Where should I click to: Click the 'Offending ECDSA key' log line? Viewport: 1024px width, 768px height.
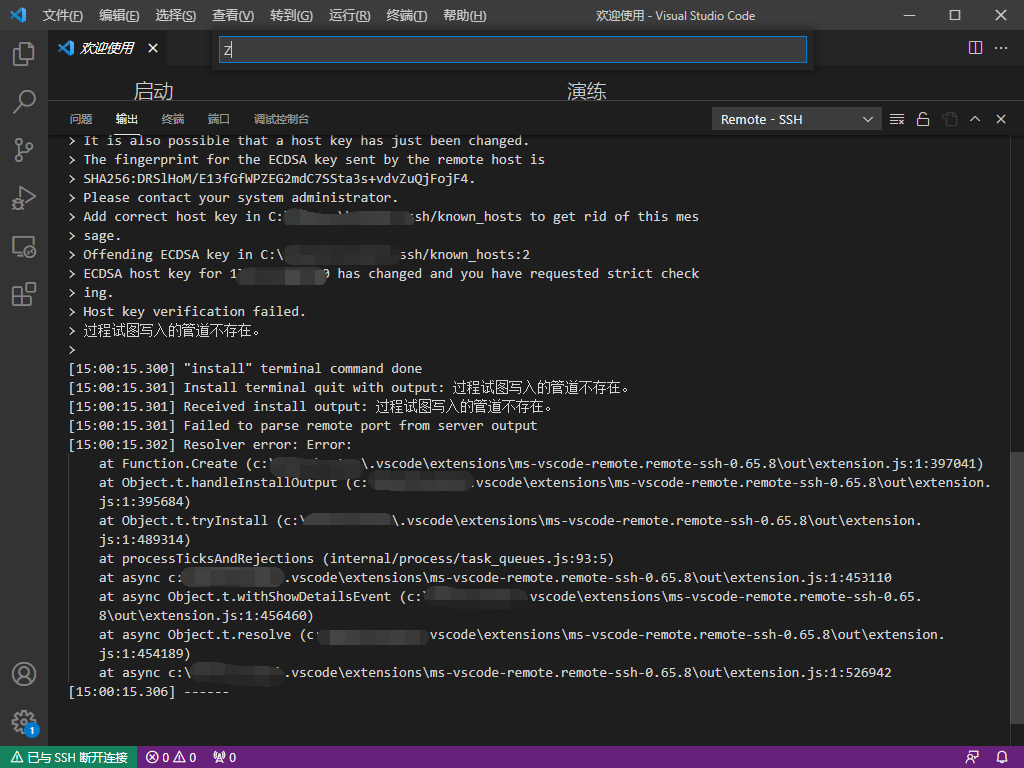[x=306, y=255]
